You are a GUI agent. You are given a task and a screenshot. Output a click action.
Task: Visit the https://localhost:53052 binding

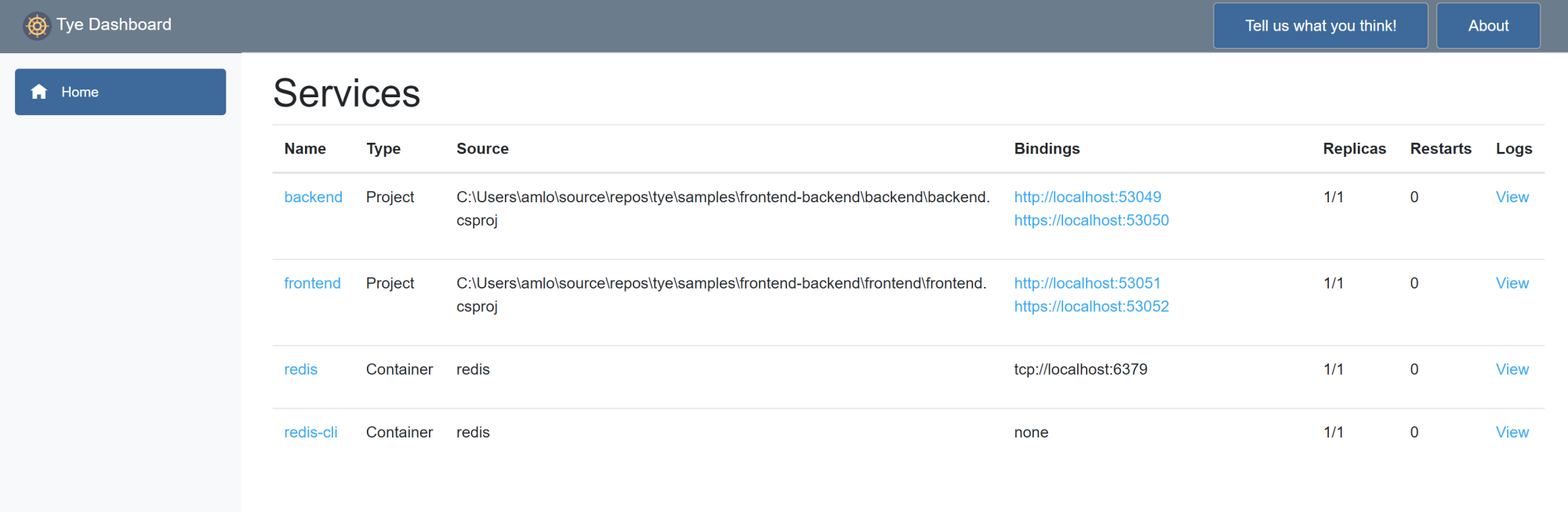pos(1091,307)
